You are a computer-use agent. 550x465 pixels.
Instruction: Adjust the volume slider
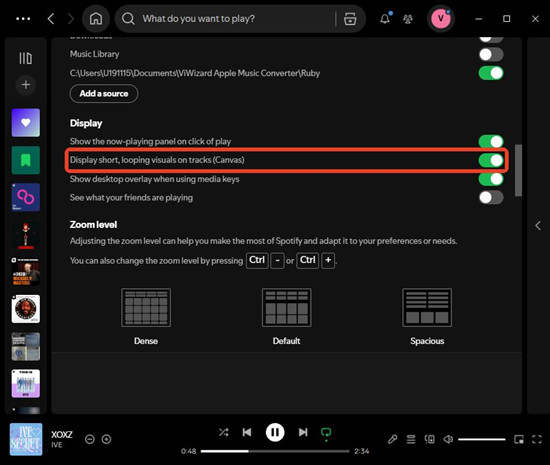(482, 439)
